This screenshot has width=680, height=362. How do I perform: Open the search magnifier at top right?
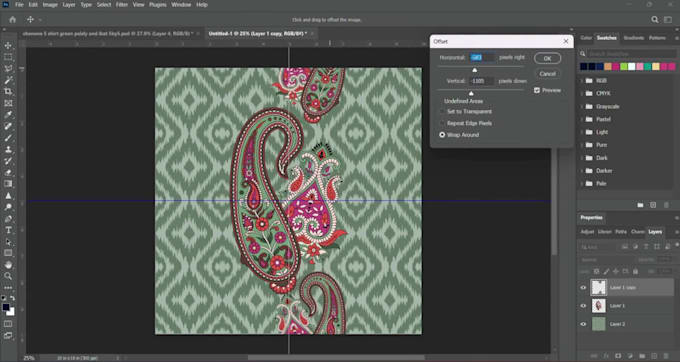[x=655, y=20]
